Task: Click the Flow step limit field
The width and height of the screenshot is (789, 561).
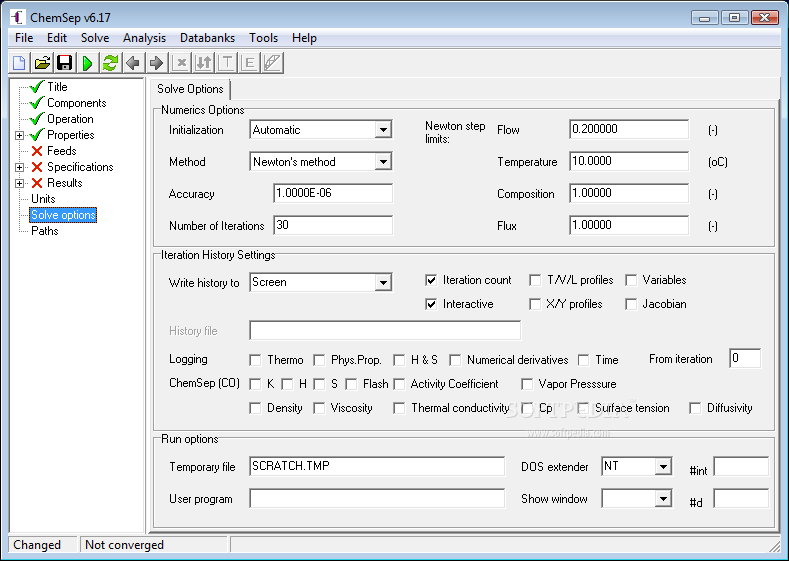Action: (629, 129)
